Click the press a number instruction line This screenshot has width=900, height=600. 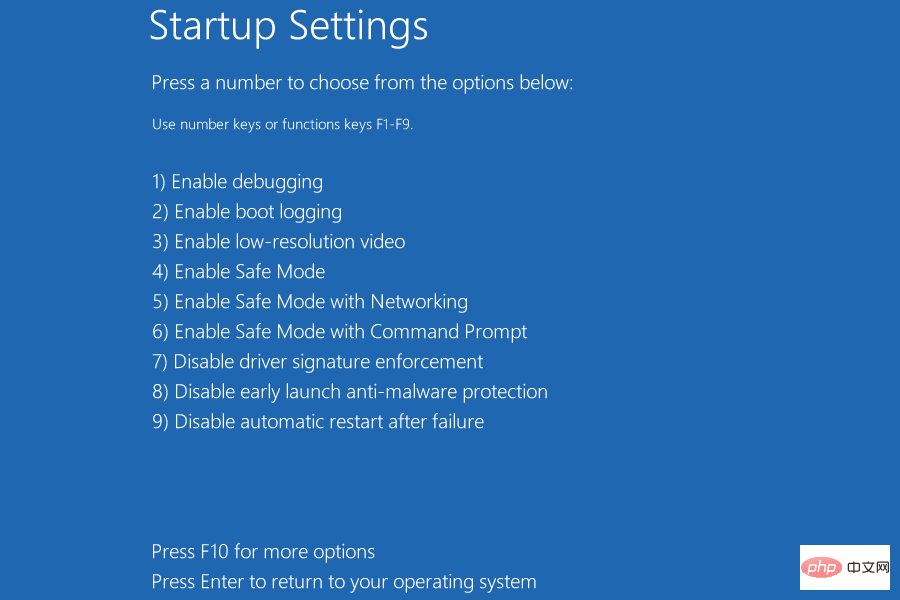click(x=361, y=83)
